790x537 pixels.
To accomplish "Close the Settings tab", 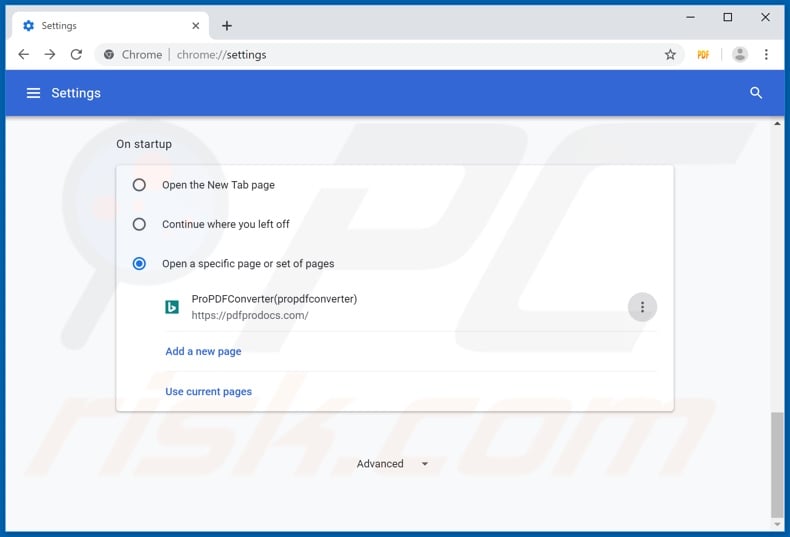I will (195, 26).
